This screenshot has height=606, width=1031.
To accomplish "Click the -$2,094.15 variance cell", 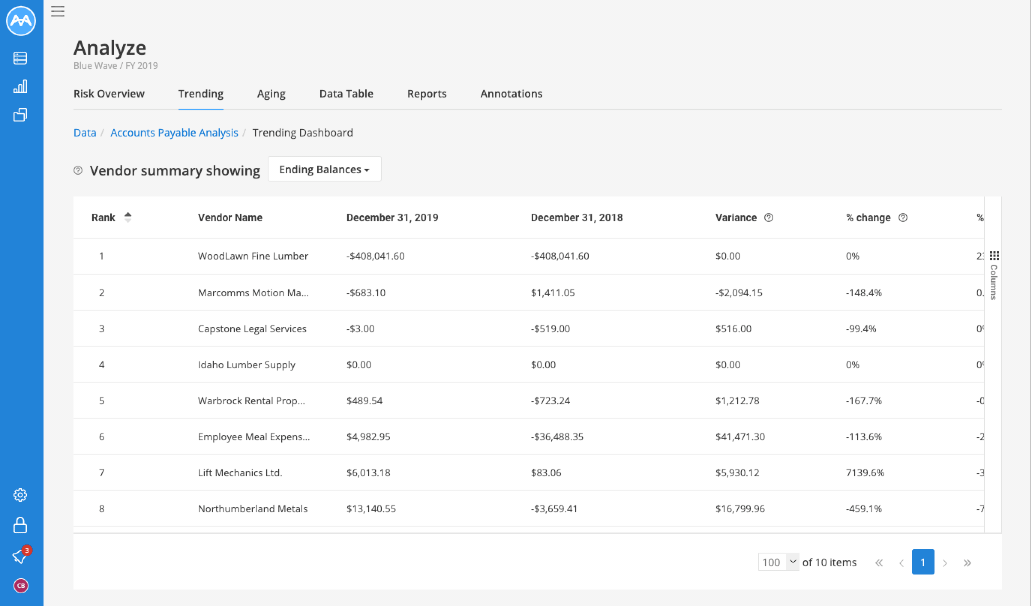I will pyautogui.click(x=739, y=292).
